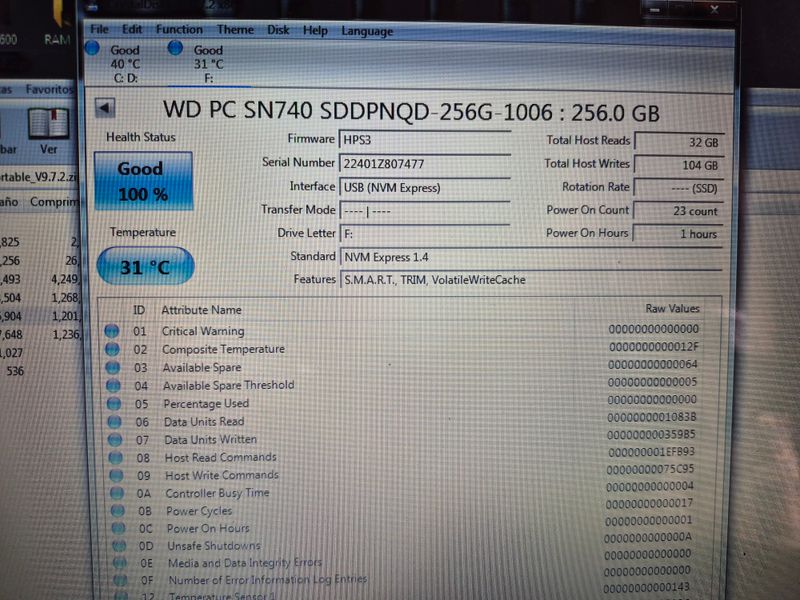800x600 pixels.
Task: Open the Theme menu
Action: (235, 30)
